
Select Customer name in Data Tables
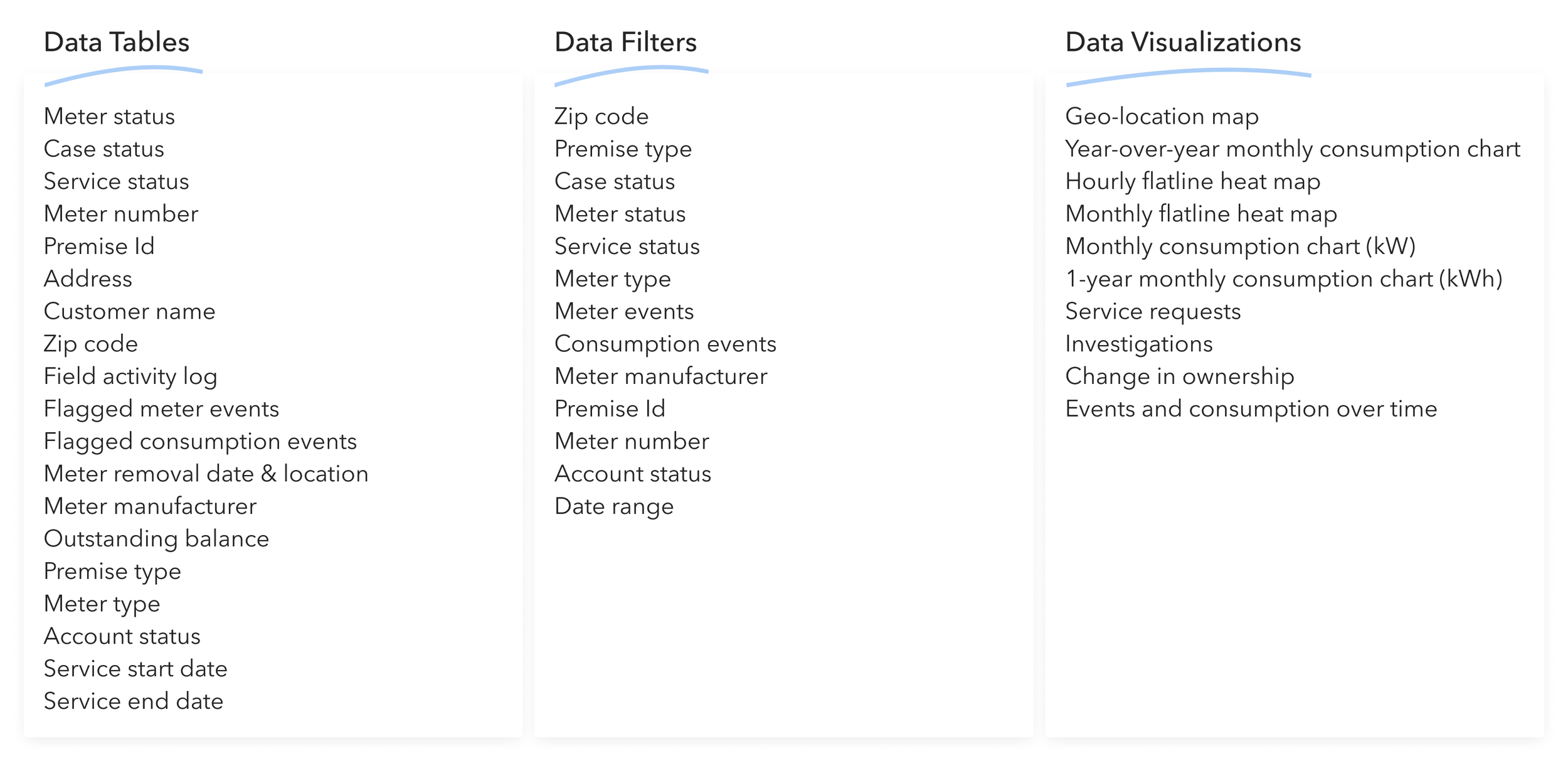pyautogui.click(x=129, y=312)
